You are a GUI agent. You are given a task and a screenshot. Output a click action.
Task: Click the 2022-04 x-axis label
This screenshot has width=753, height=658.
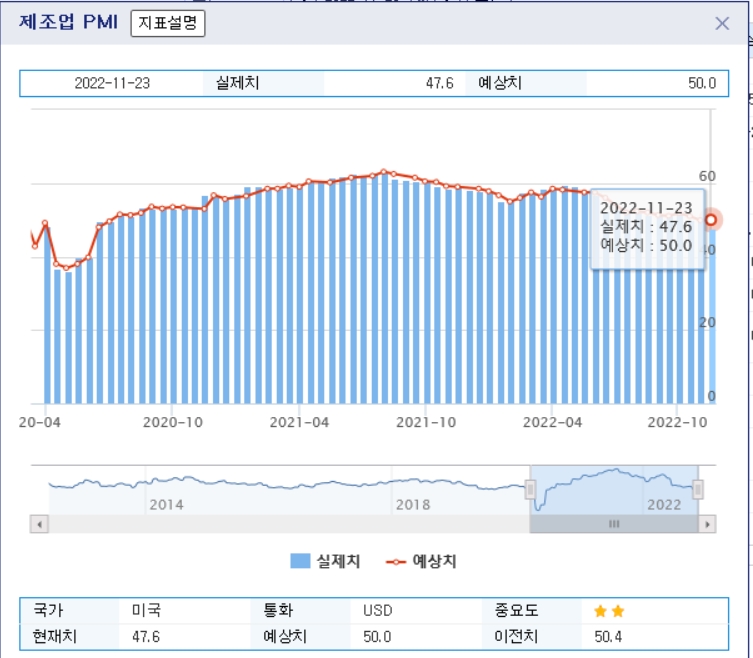tap(552, 422)
